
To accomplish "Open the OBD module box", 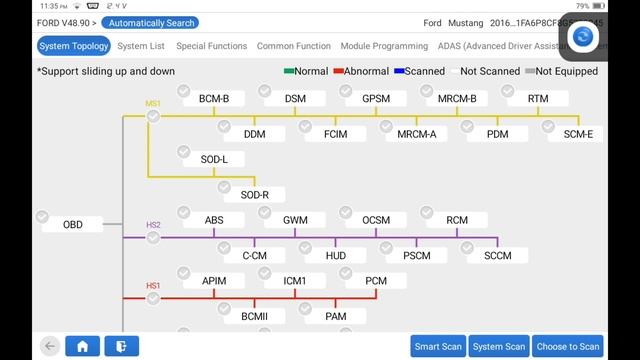I will pos(73,224).
